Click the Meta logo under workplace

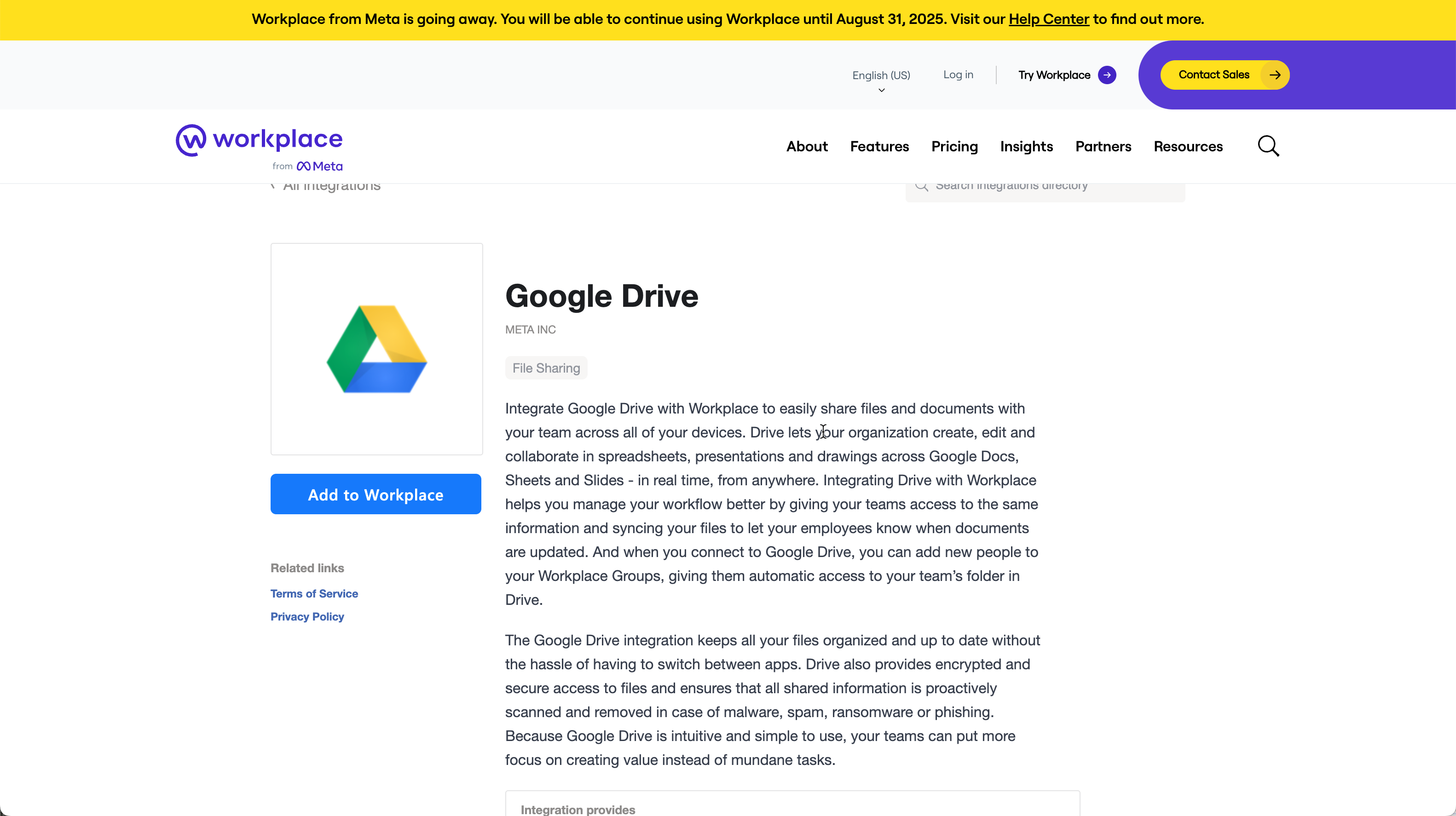click(320, 166)
